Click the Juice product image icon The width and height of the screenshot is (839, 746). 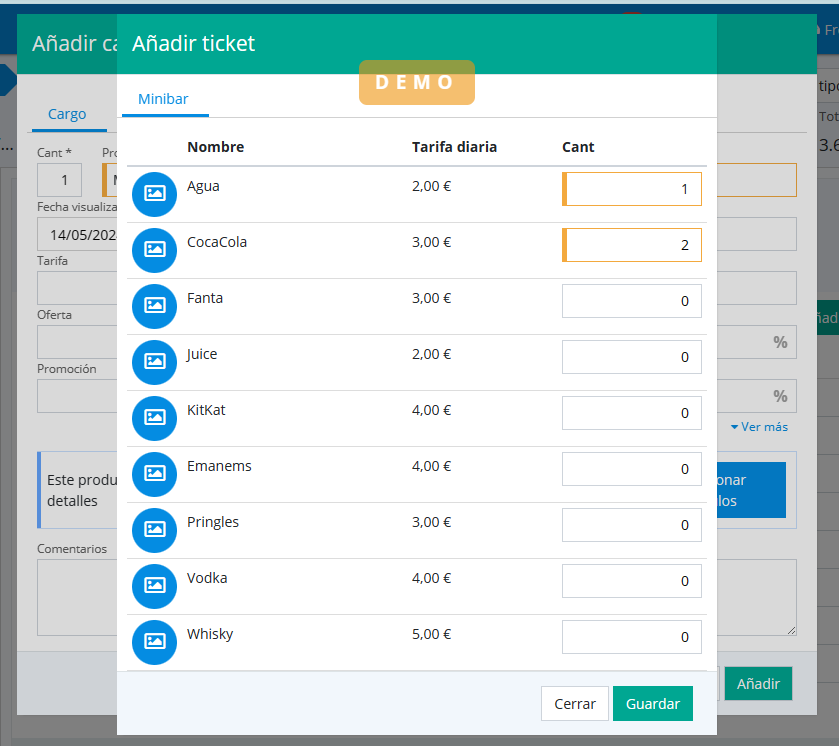(154, 362)
